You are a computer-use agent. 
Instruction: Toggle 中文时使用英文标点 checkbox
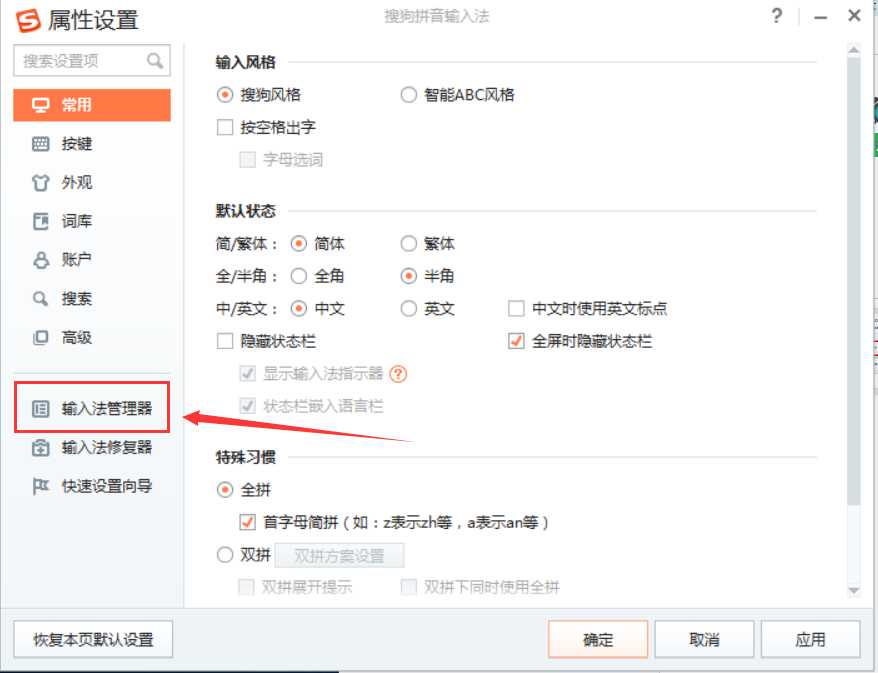(x=516, y=309)
